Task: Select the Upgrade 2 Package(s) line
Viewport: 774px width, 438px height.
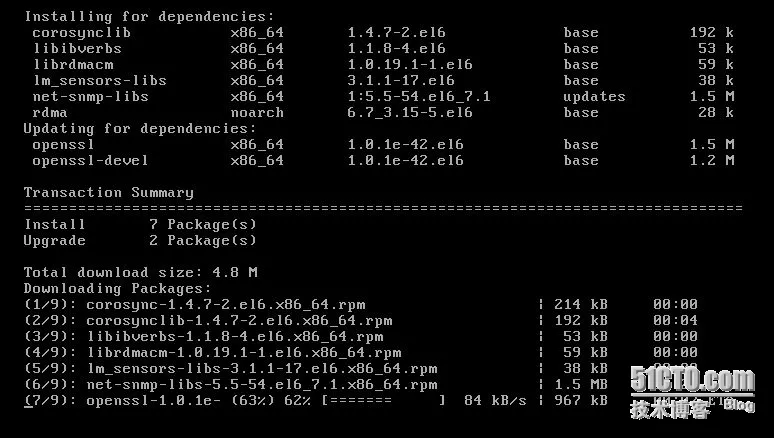Action: pyautogui.click(x=140, y=240)
